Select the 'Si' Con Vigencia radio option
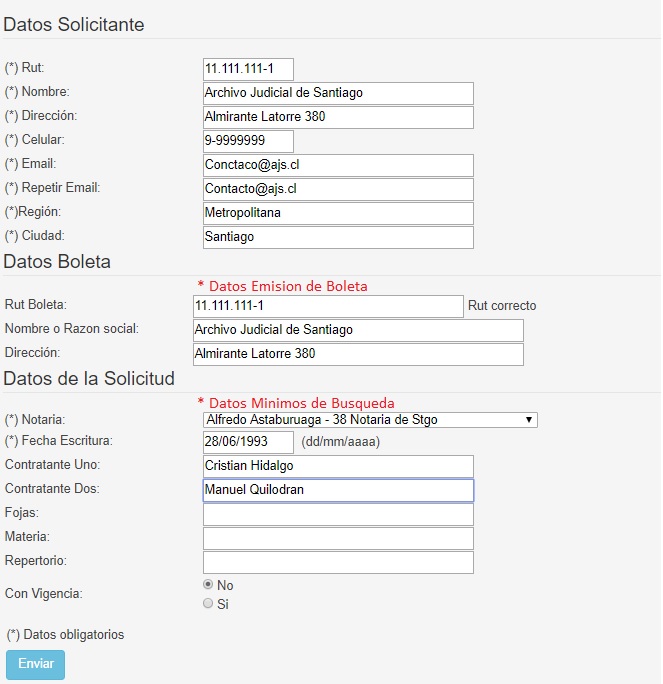The height and width of the screenshot is (684, 663). point(208,604)
